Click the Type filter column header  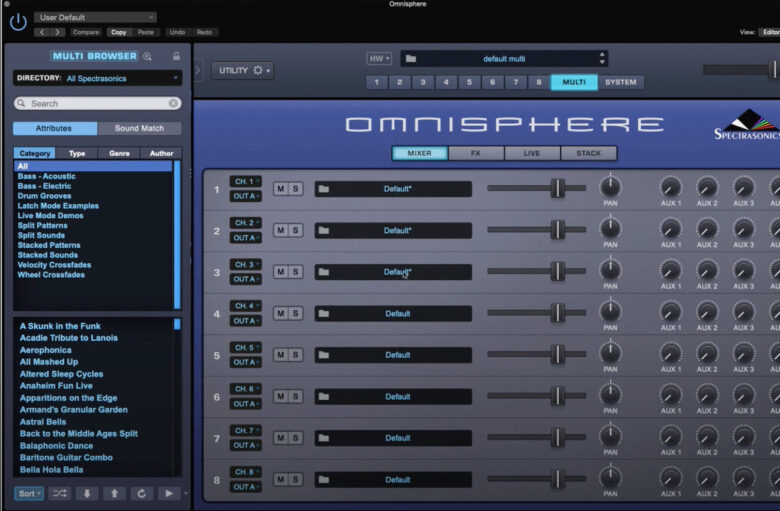coord(77,153)
